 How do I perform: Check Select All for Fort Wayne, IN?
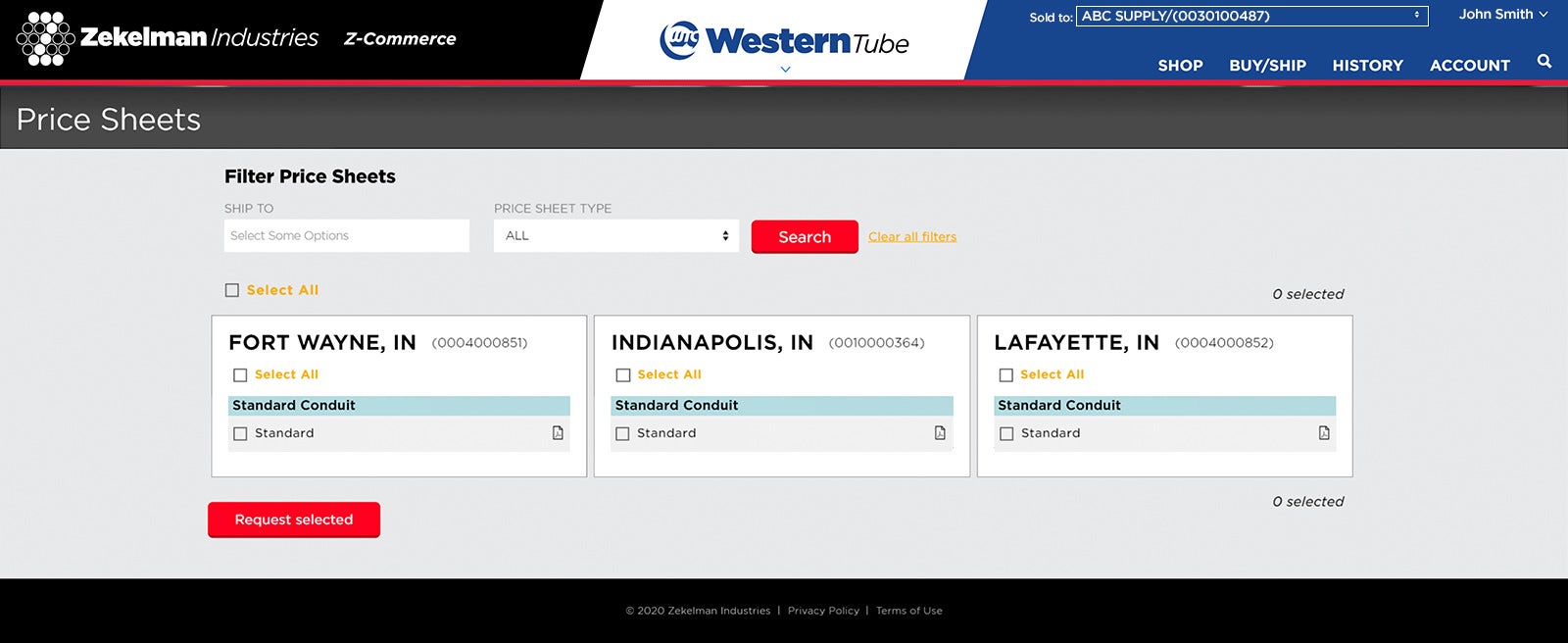pos(240,375)
